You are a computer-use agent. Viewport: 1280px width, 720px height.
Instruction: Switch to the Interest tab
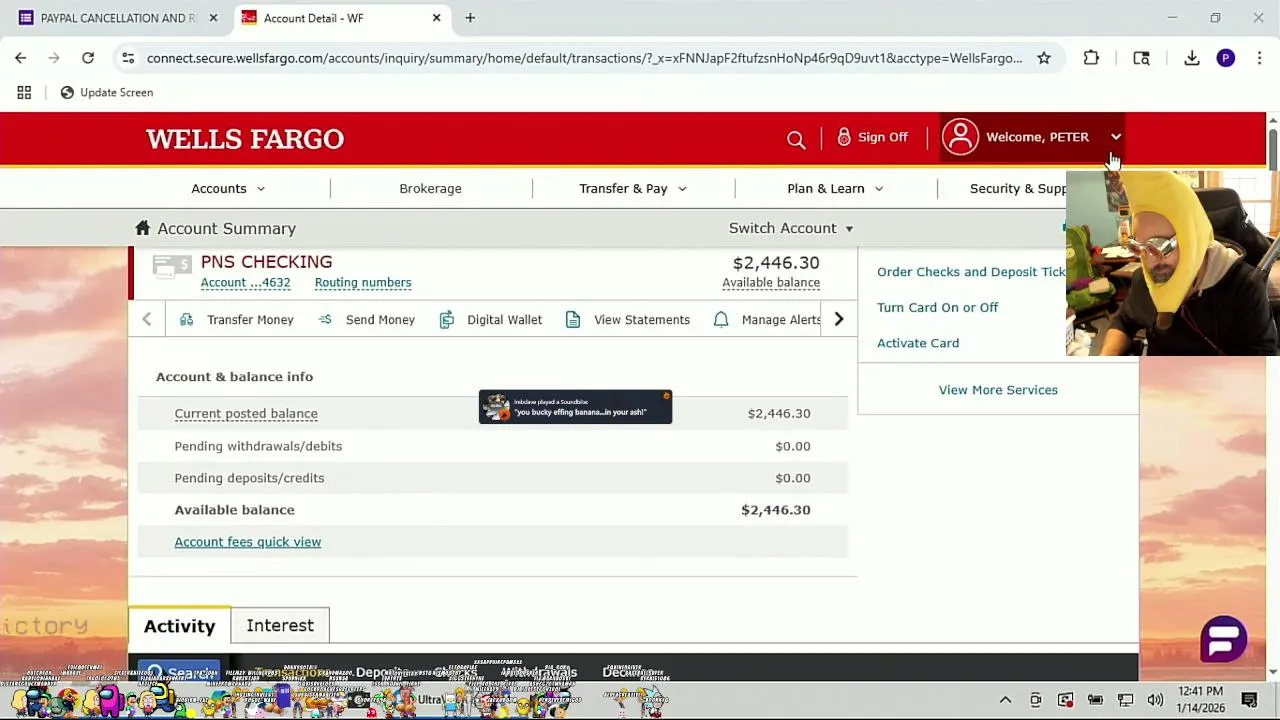coord(280,625)
